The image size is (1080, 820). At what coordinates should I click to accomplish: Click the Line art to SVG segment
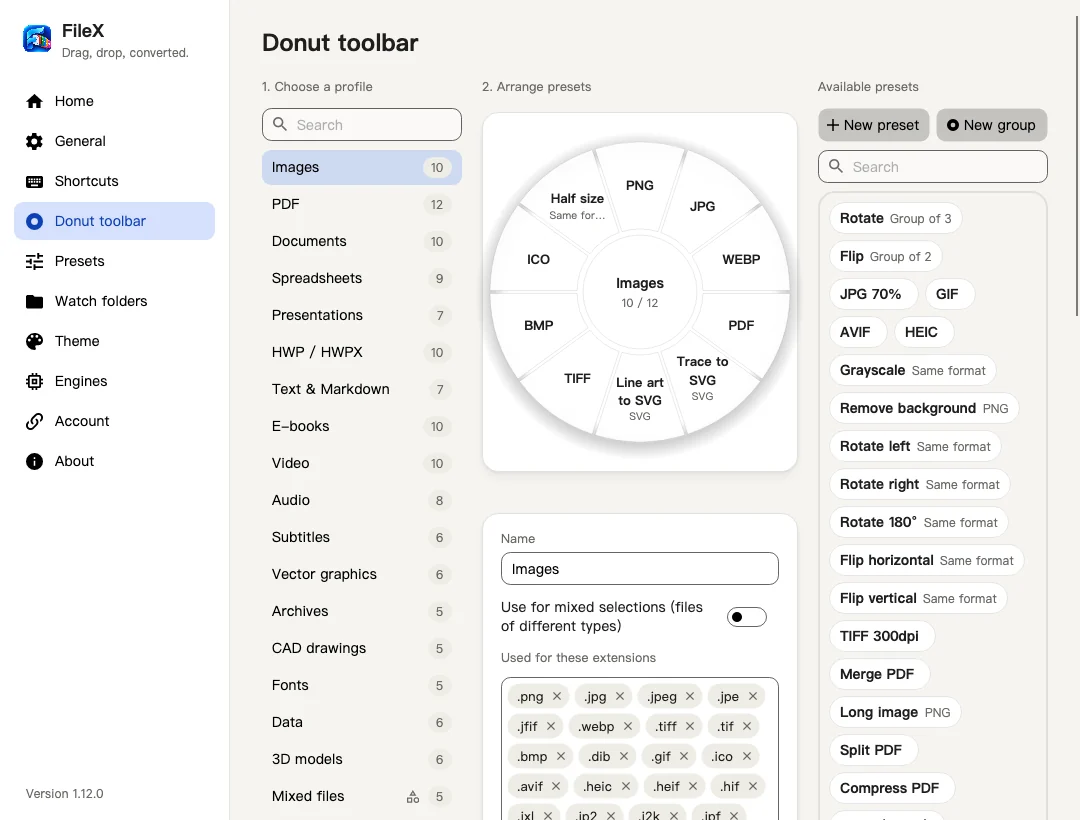tap(640, 399)
